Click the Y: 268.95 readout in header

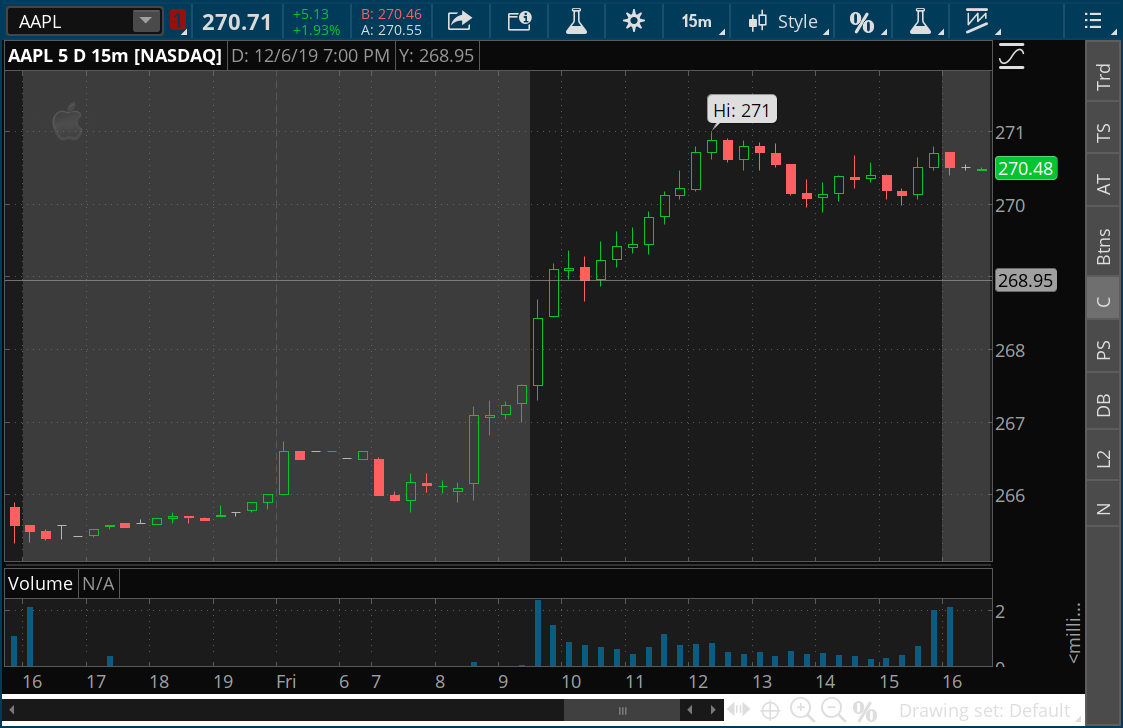[x=436, y=55]
